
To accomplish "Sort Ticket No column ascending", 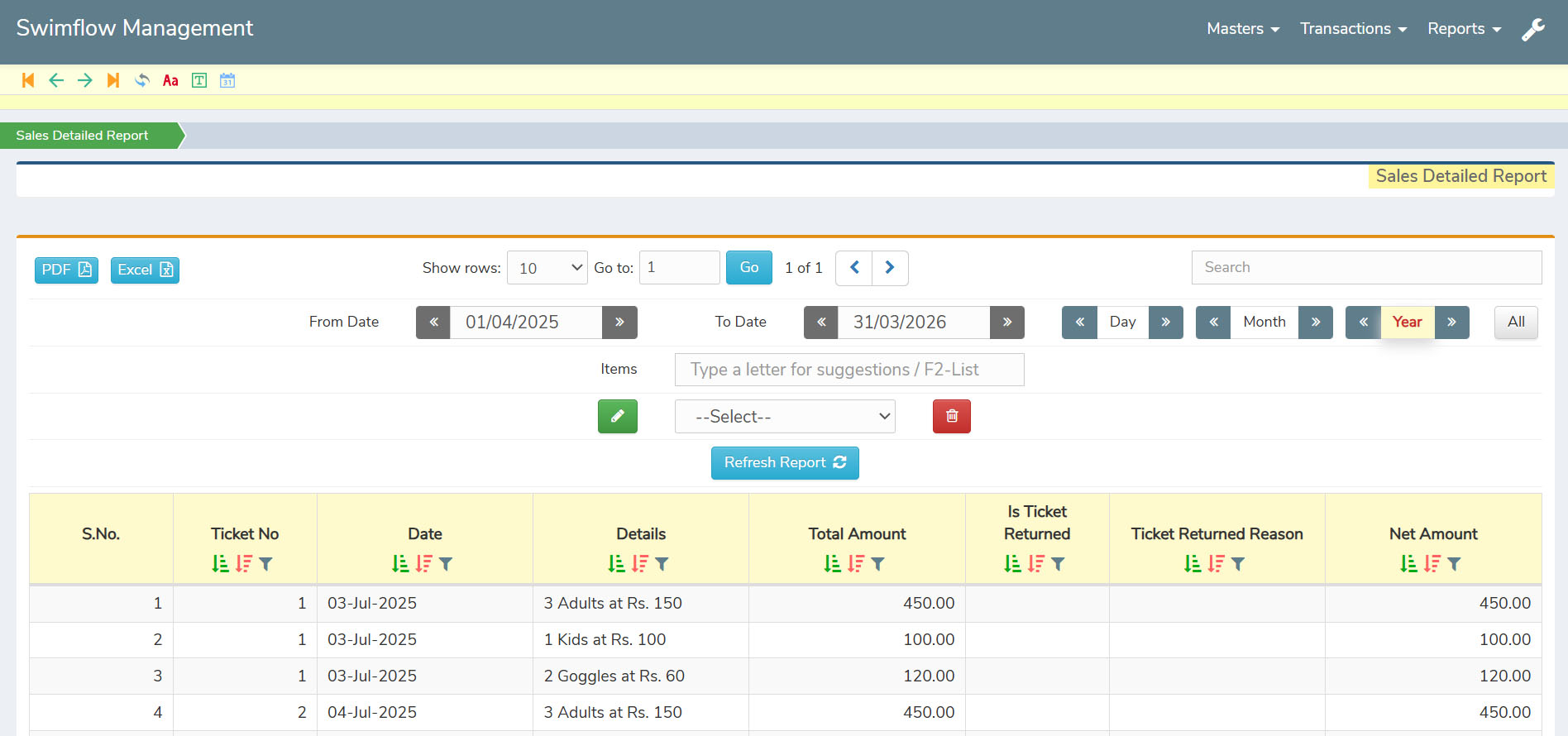I will coord(220,564).
